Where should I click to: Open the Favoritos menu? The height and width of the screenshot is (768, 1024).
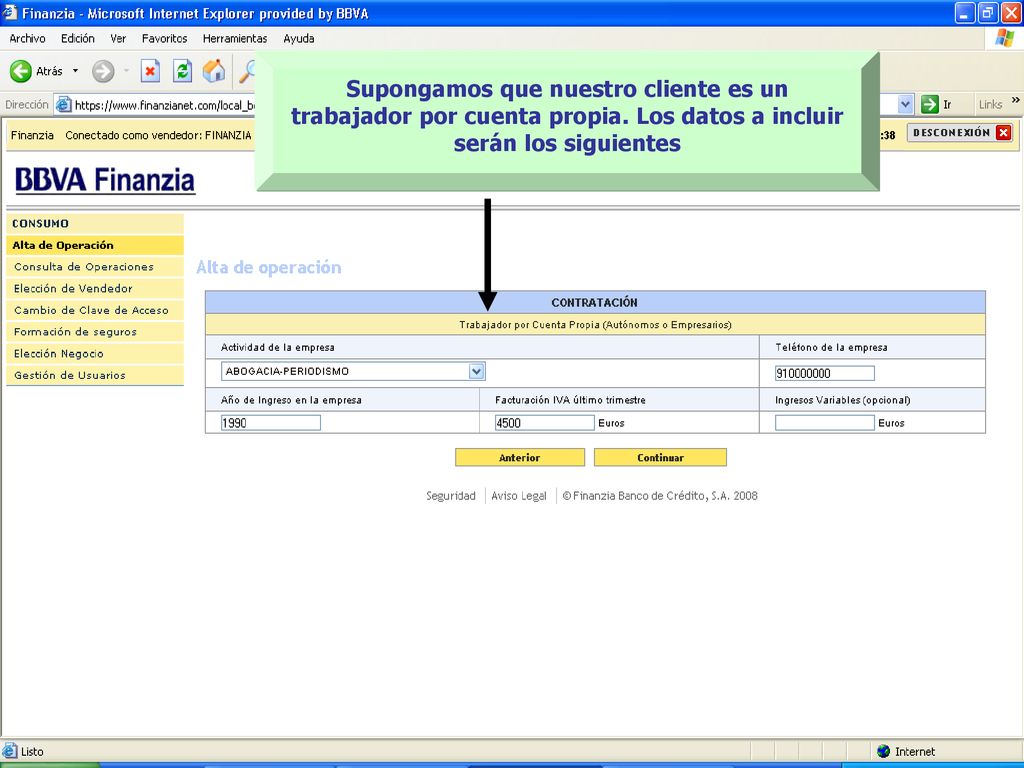pyautogui.click(x=165, y=39)
